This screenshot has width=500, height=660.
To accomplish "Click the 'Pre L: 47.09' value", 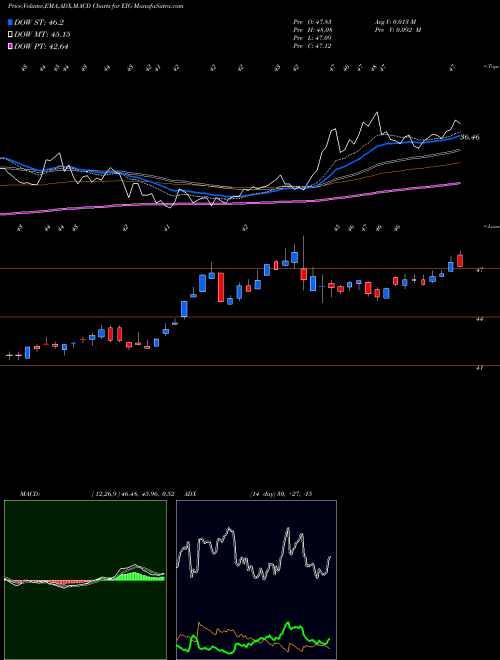I will (x=312, y=38).
